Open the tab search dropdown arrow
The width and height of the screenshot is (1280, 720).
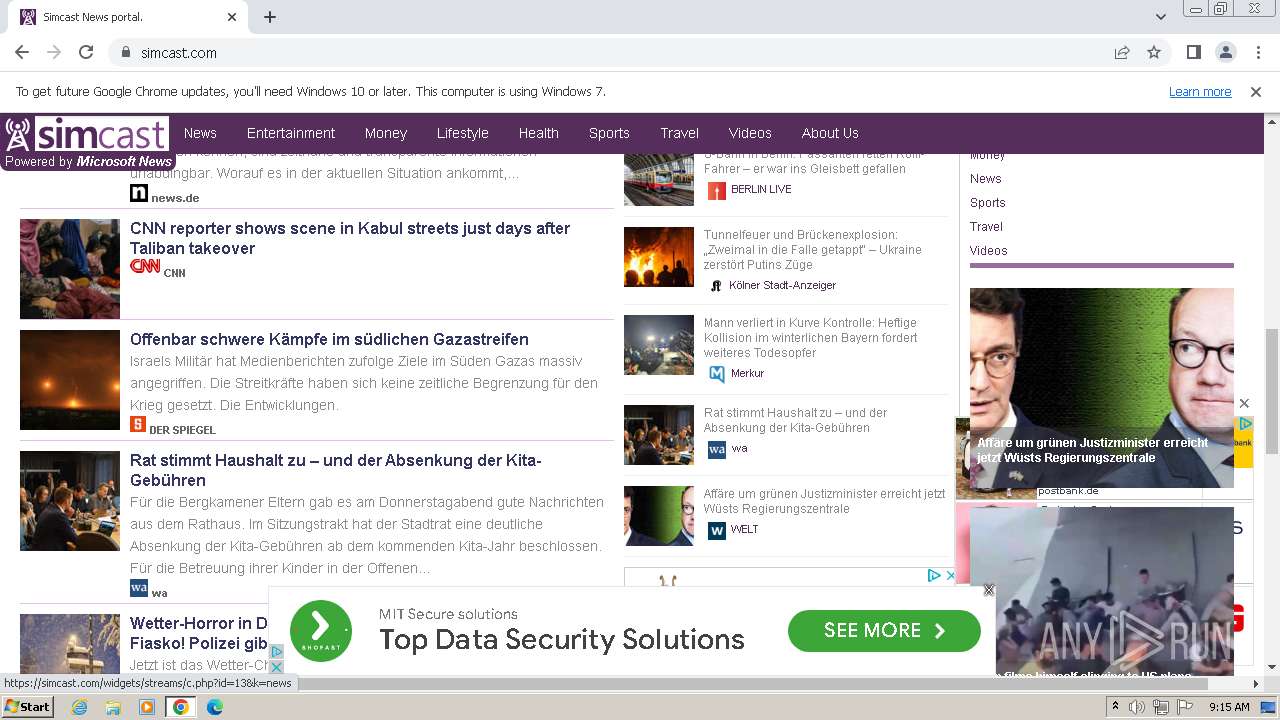(1161, 17)
